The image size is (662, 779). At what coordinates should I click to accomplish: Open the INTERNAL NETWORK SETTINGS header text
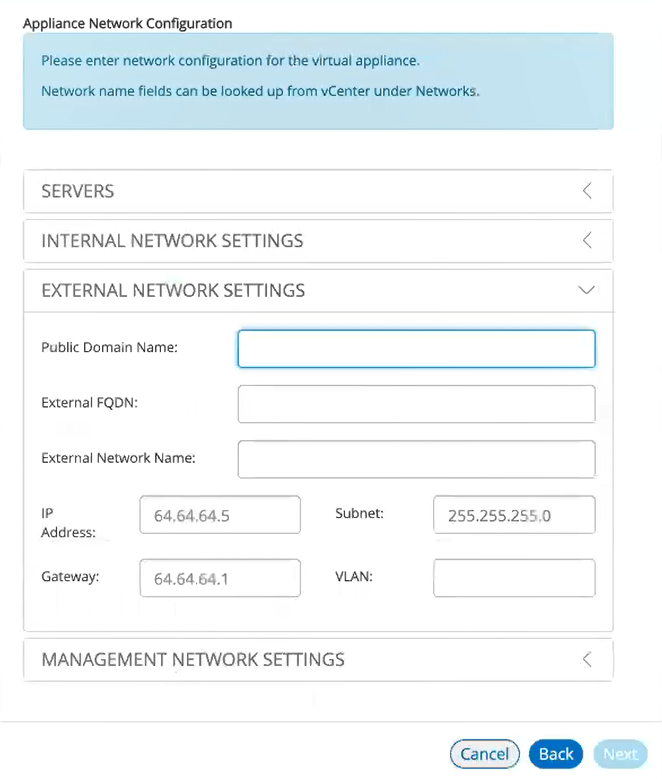pos(172,240)
